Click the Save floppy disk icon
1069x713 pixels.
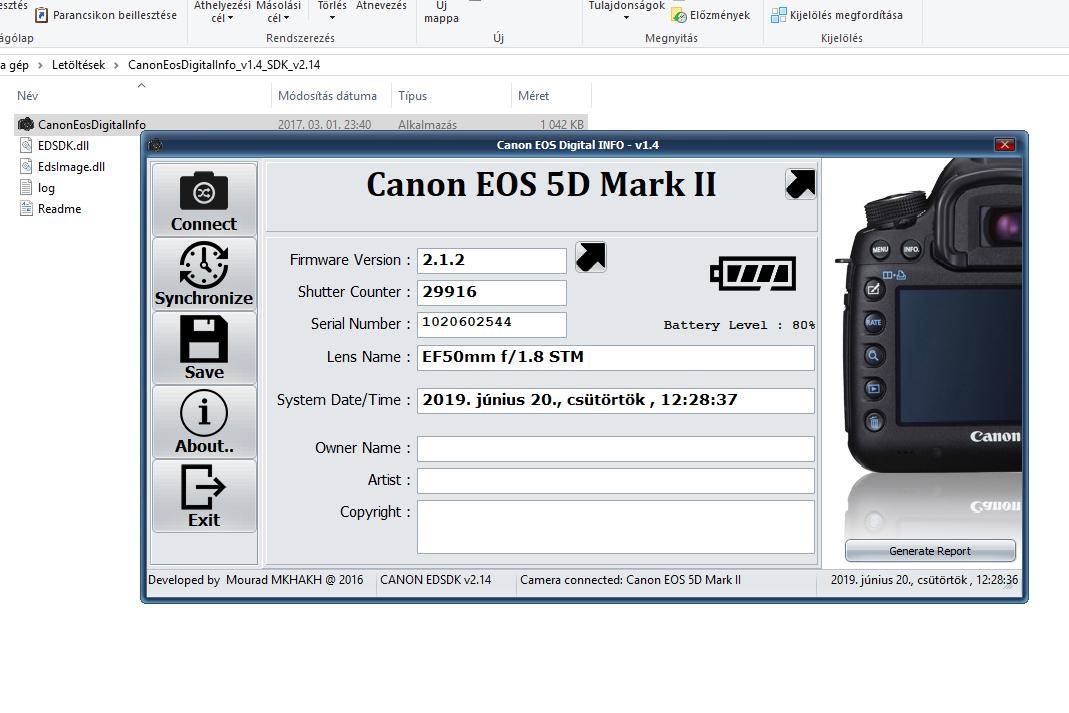click(x=204, y=340)
